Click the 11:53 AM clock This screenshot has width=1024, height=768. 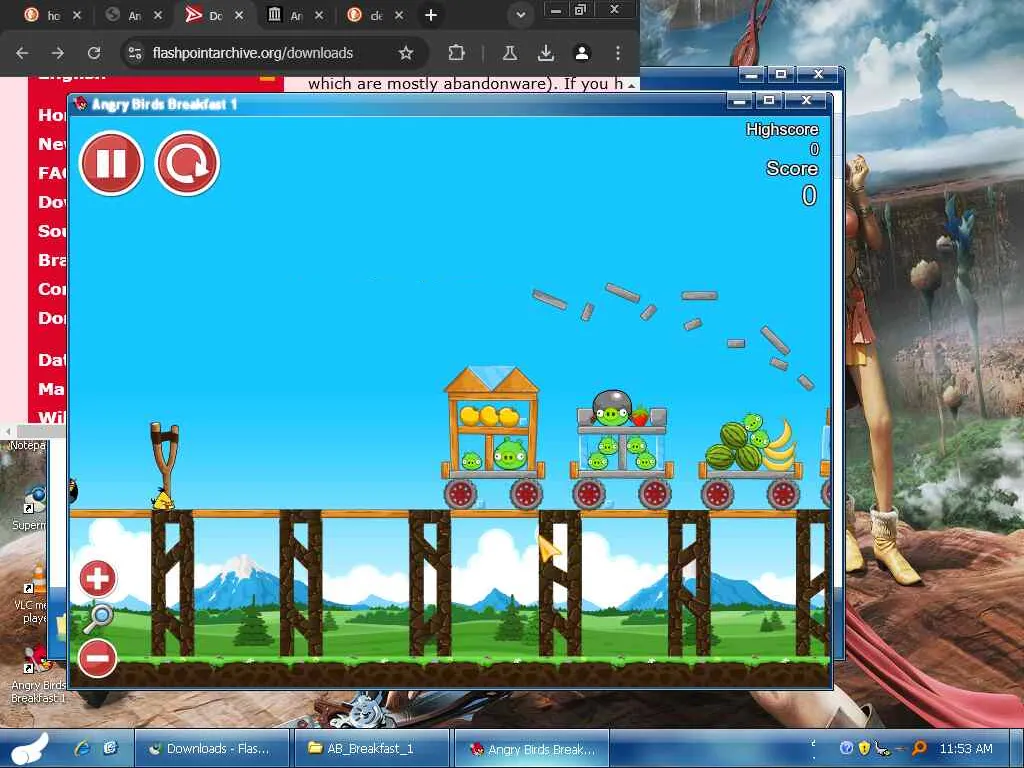(x=965, y=749)
